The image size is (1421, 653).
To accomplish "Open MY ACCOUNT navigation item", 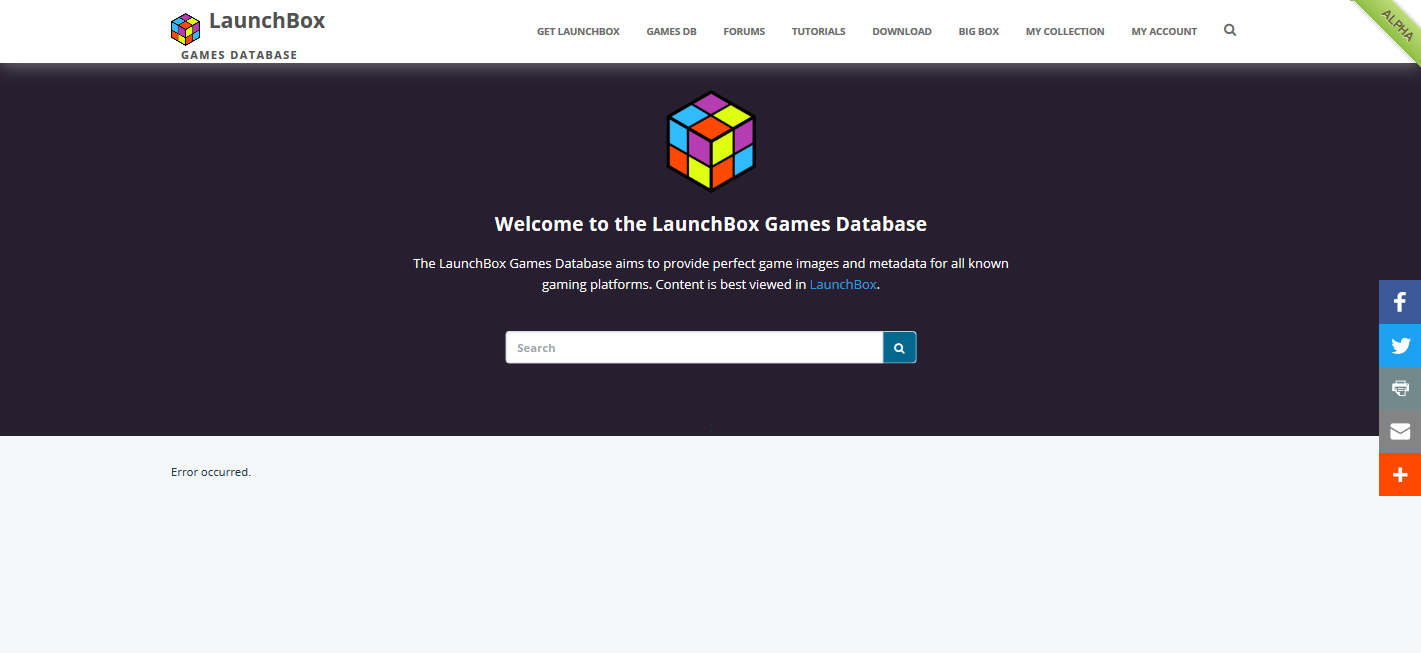I will coord(1164,32).
